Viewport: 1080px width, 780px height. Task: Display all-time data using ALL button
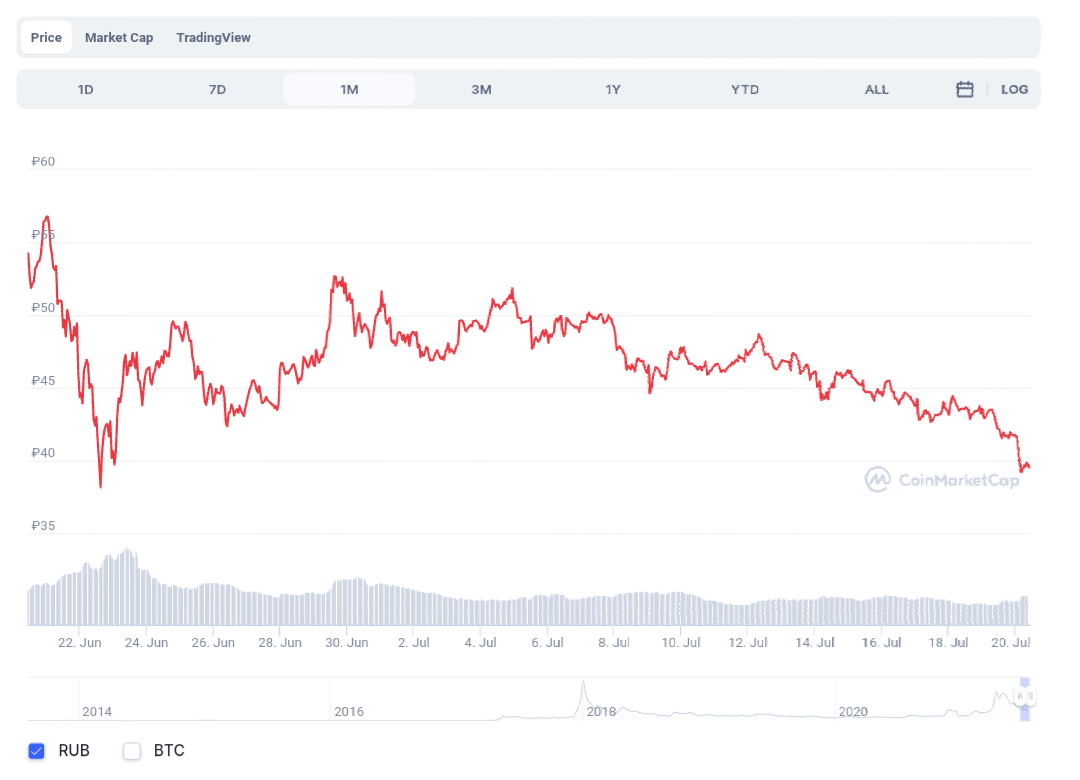pyautogui.click(x=876, y=89)
